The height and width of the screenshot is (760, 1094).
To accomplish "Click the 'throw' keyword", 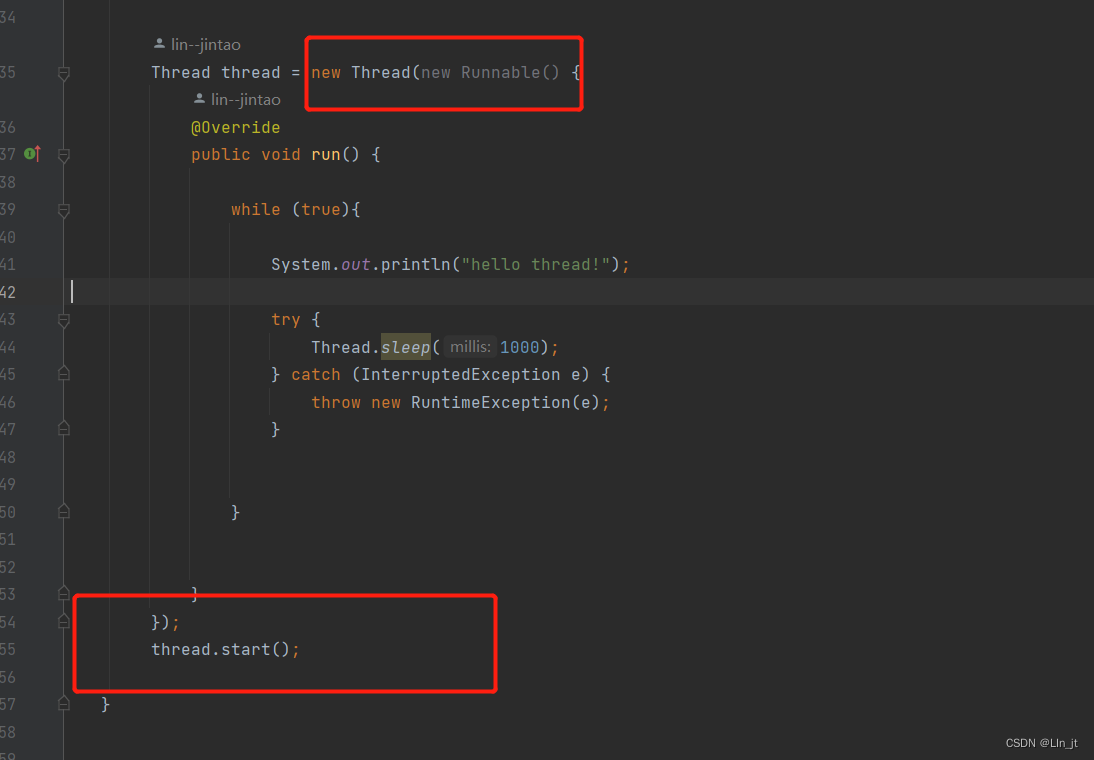I will point(336,403).
